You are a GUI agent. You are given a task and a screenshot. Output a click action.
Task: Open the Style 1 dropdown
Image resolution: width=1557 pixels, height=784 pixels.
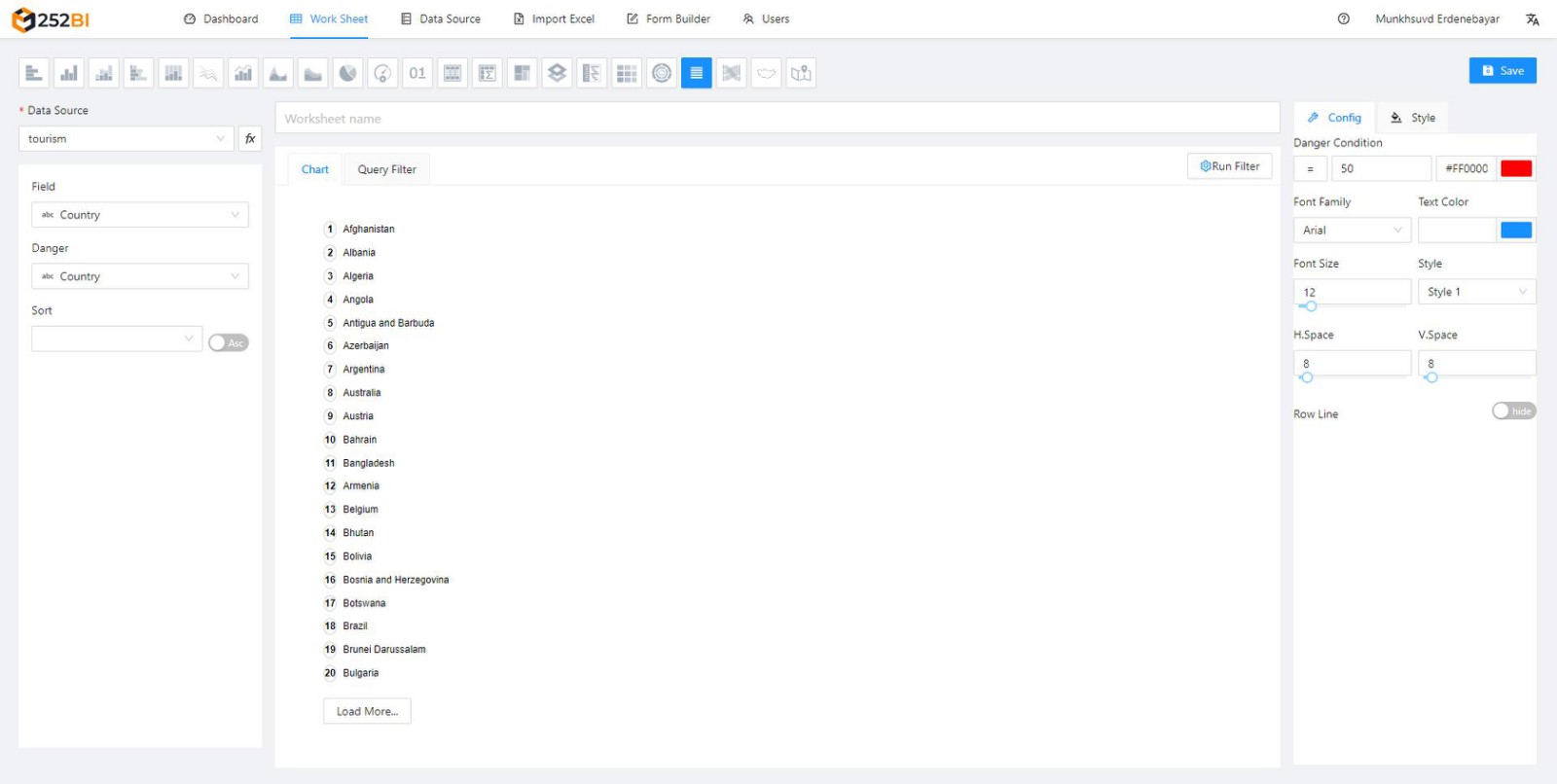click(x=1476, y=292)
